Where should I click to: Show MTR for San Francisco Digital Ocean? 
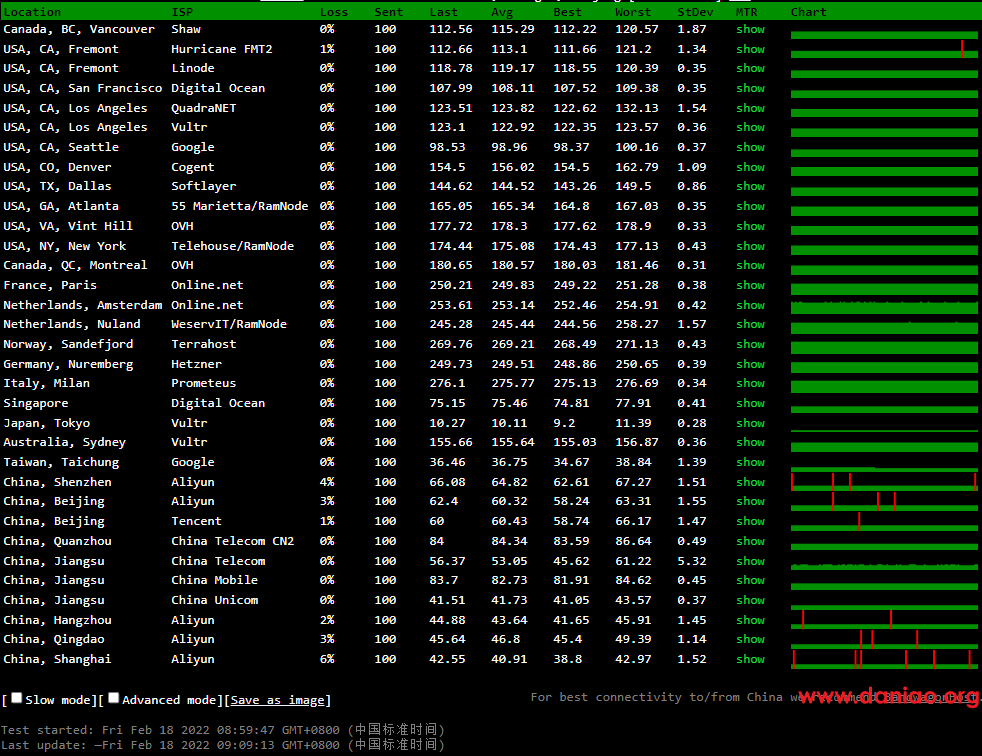click(x=750, y=88)
